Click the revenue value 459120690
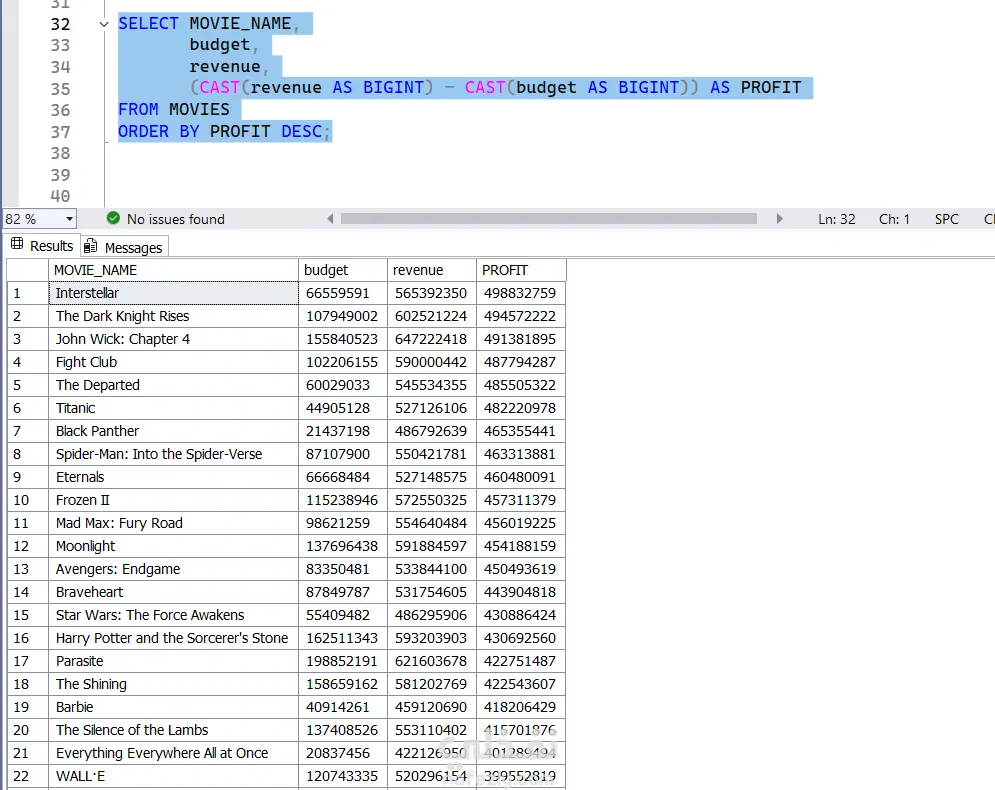This screenshot has width=995, height=790. coord(432,707)
